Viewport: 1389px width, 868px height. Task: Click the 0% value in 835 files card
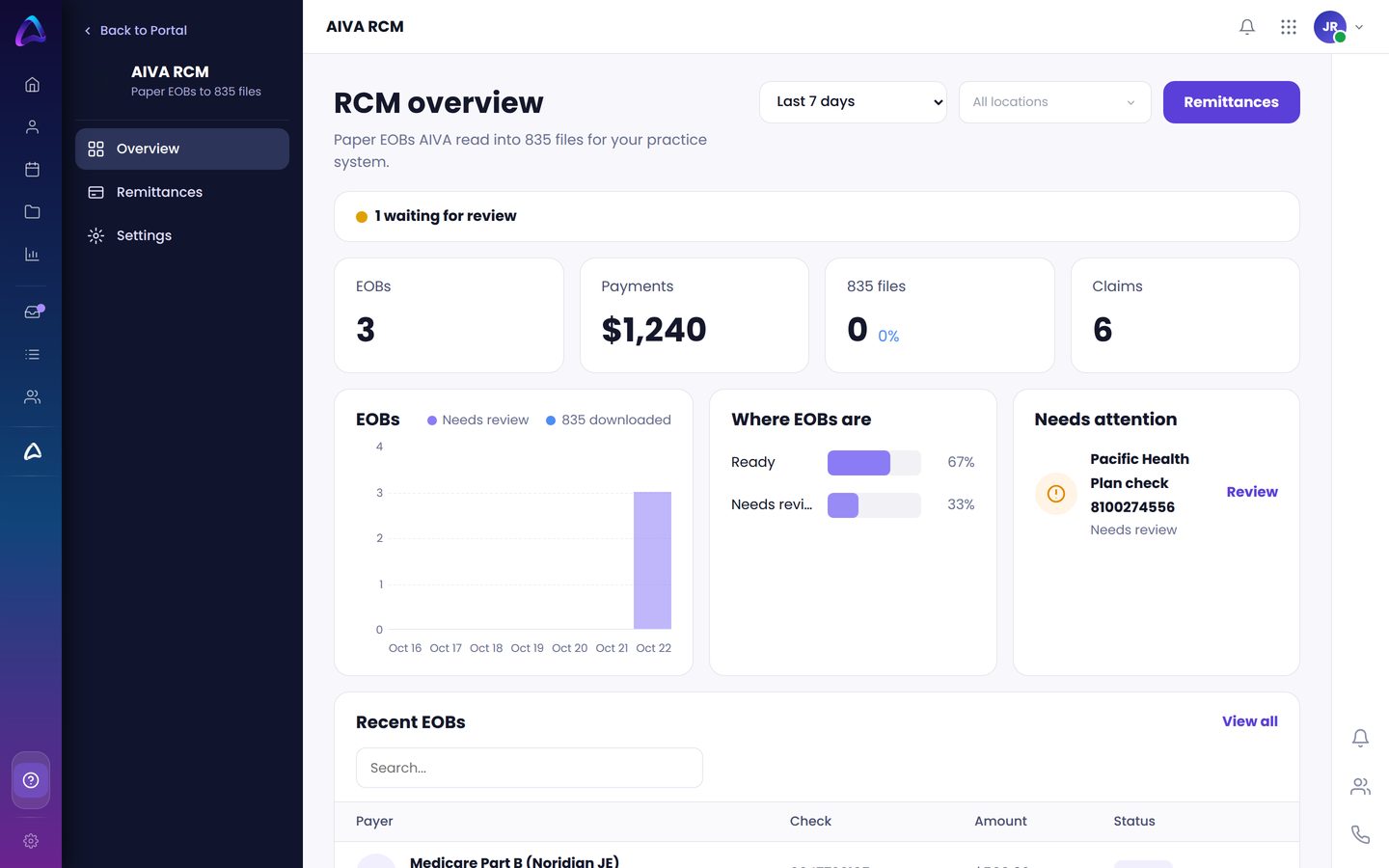pyautogui.click(x=888, y=337)
